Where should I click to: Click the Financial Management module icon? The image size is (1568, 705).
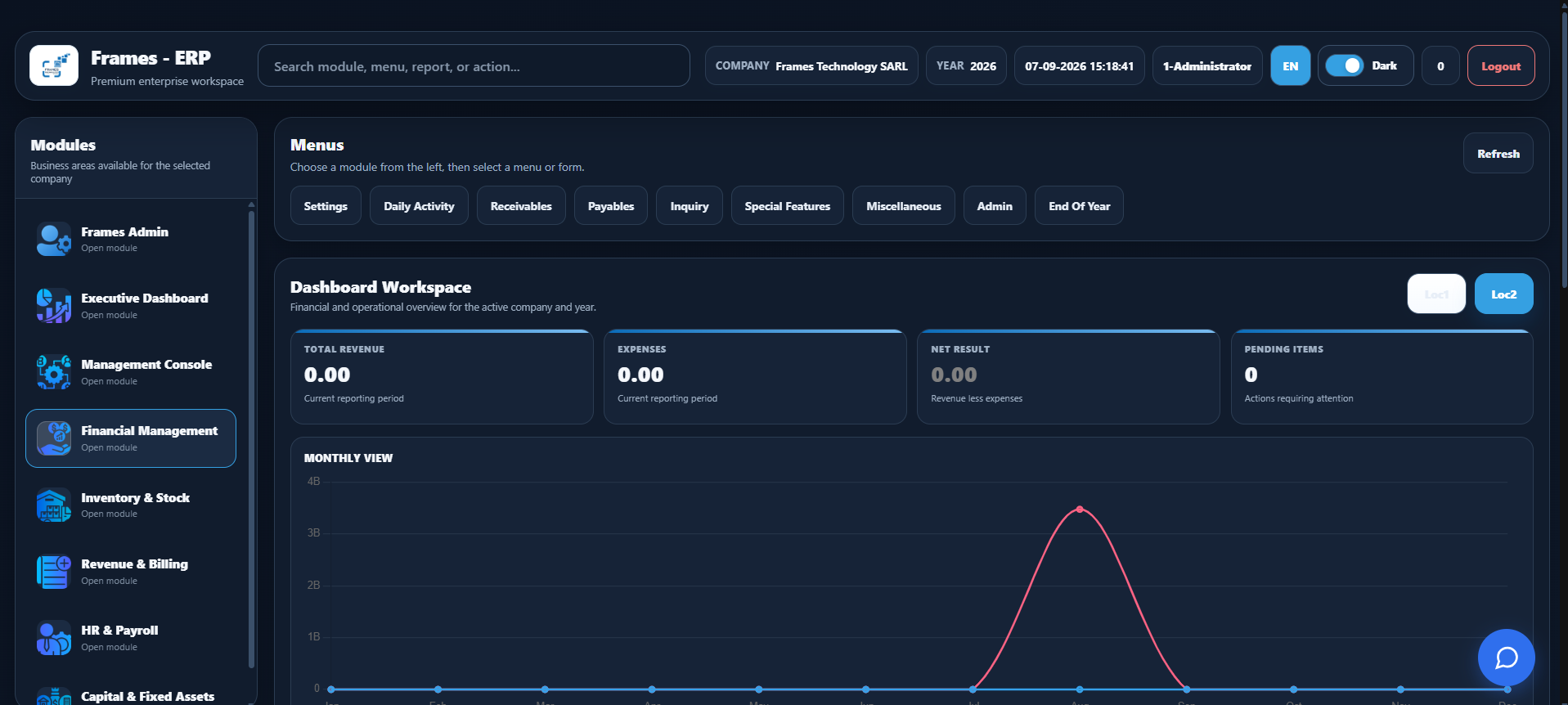click(x=54, y=438)
